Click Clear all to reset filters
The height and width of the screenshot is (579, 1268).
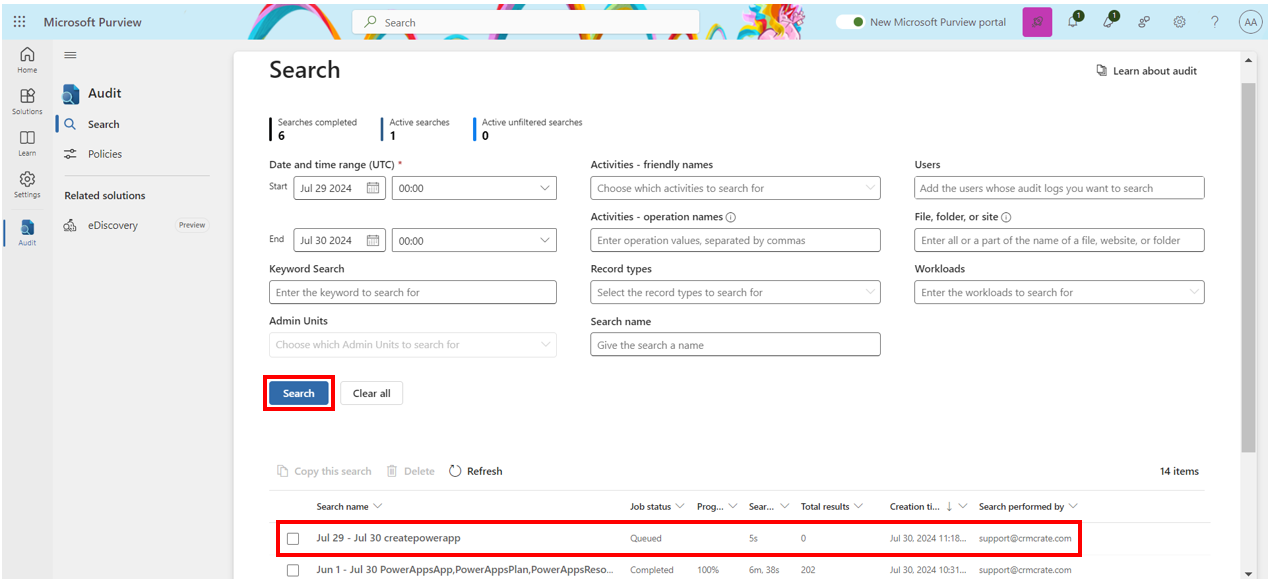[x=371, y=392]
